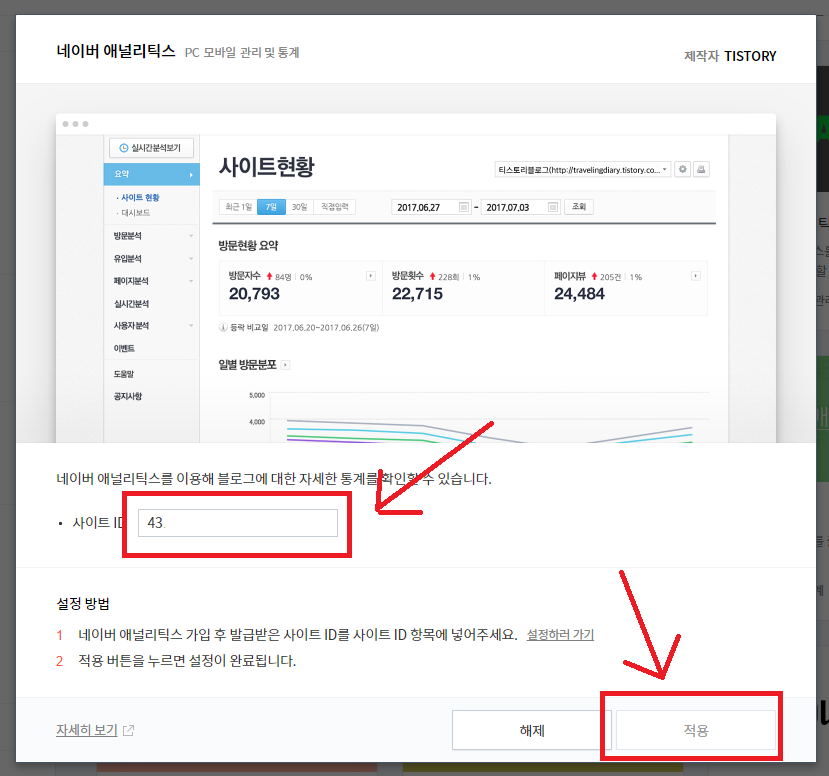
Task: Click the info icon beside 등락 비교일
Action: pos(223,327)
